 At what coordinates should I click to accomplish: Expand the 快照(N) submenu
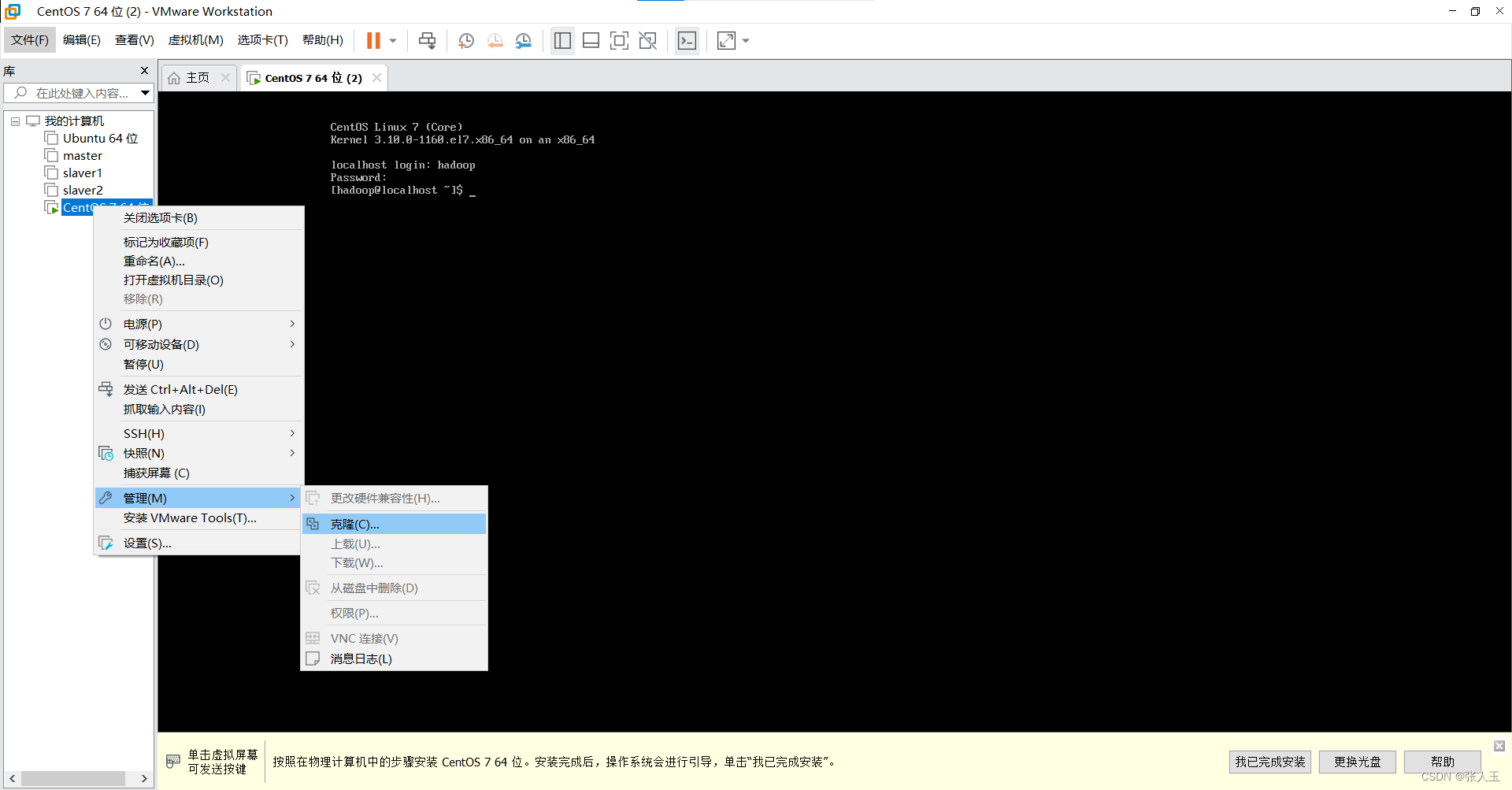click(x=198, y=453)
